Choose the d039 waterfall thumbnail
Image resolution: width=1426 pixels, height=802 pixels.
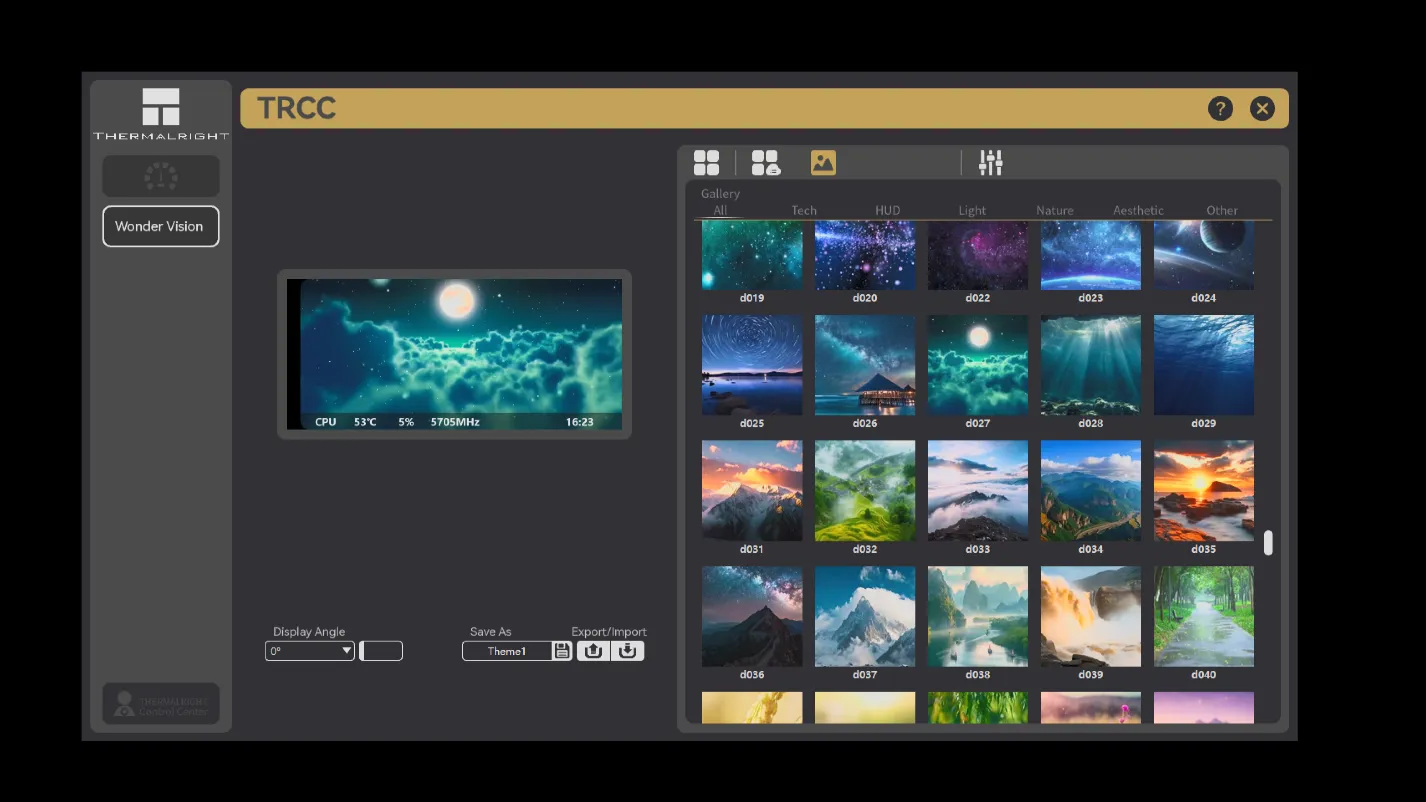[x=1091, y=617]
